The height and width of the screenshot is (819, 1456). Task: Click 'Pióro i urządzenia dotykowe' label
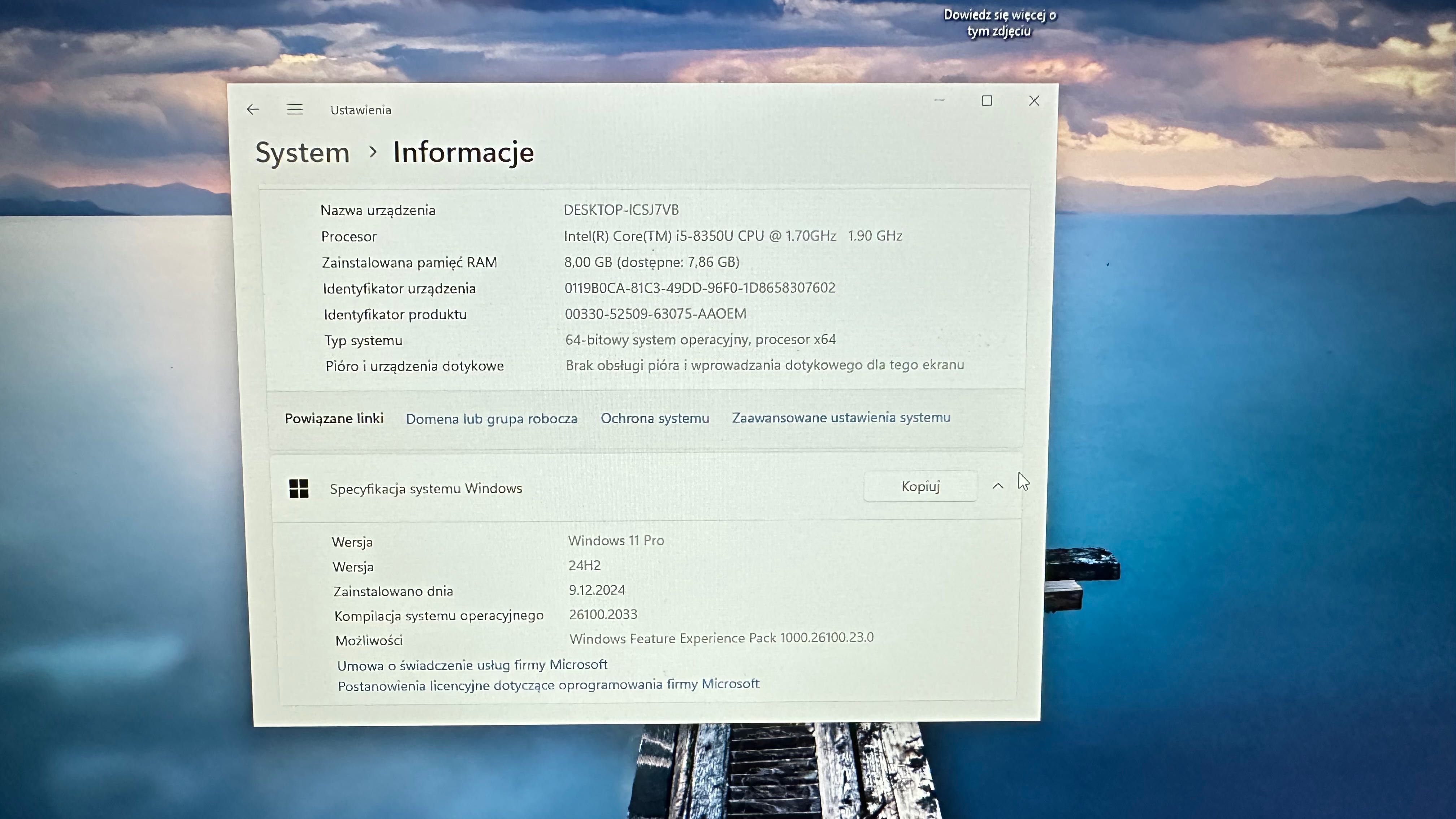414,366
